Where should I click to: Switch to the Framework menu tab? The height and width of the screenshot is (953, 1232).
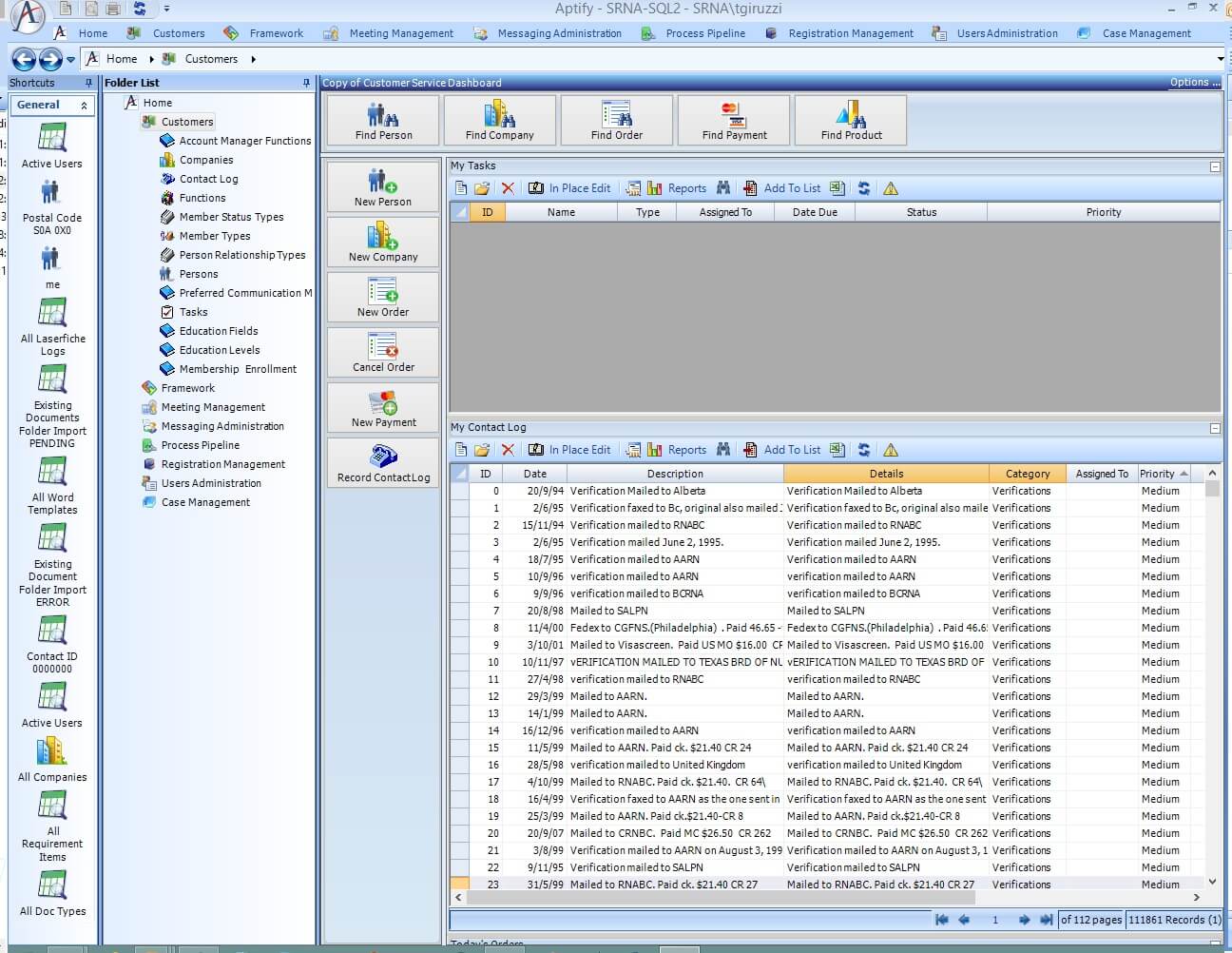(x=263, y=33)
